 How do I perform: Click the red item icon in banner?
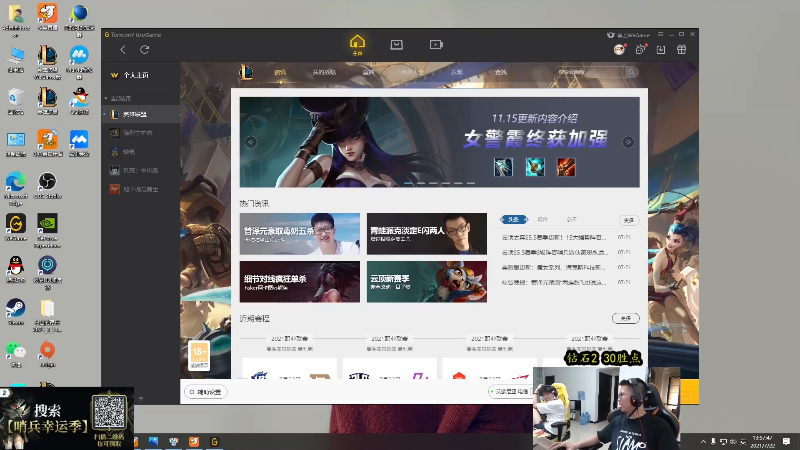[566, 167]
